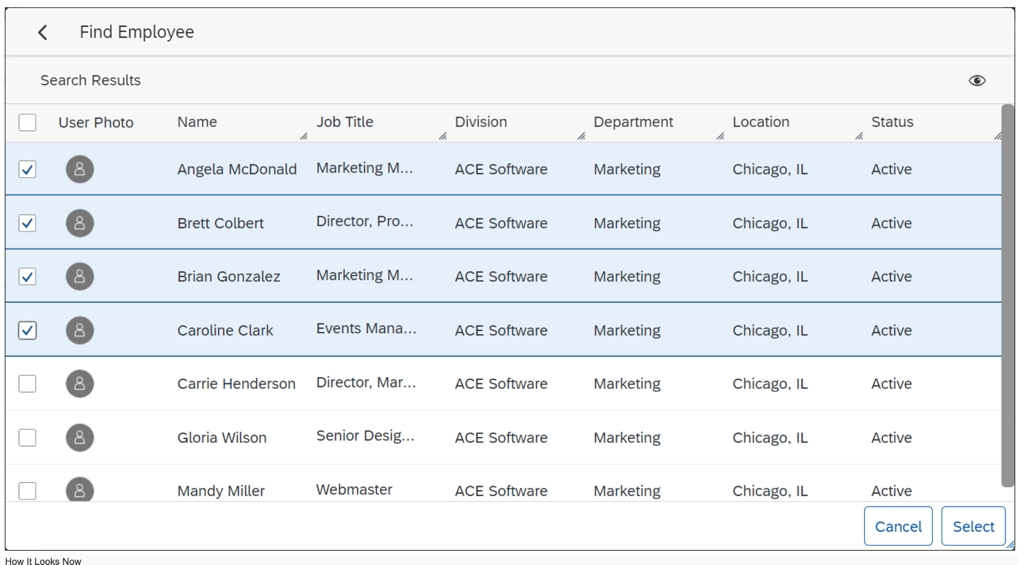Click Gloria Wilson's user photo avatar
Screen dimensions: 1018x565
[80, 437]
